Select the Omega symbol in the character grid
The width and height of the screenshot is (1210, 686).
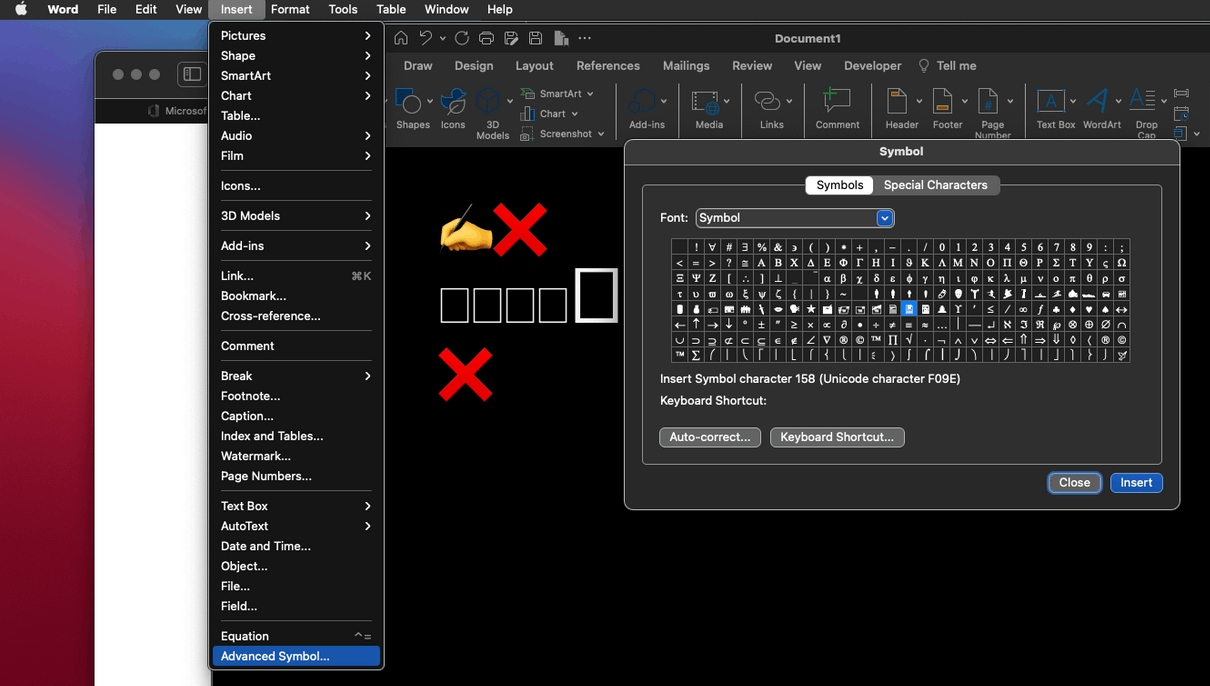coord(1122,263)
